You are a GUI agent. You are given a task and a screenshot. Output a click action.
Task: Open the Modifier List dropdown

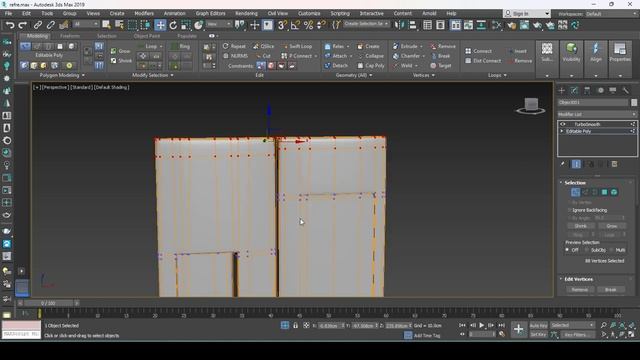pos(597,114)
